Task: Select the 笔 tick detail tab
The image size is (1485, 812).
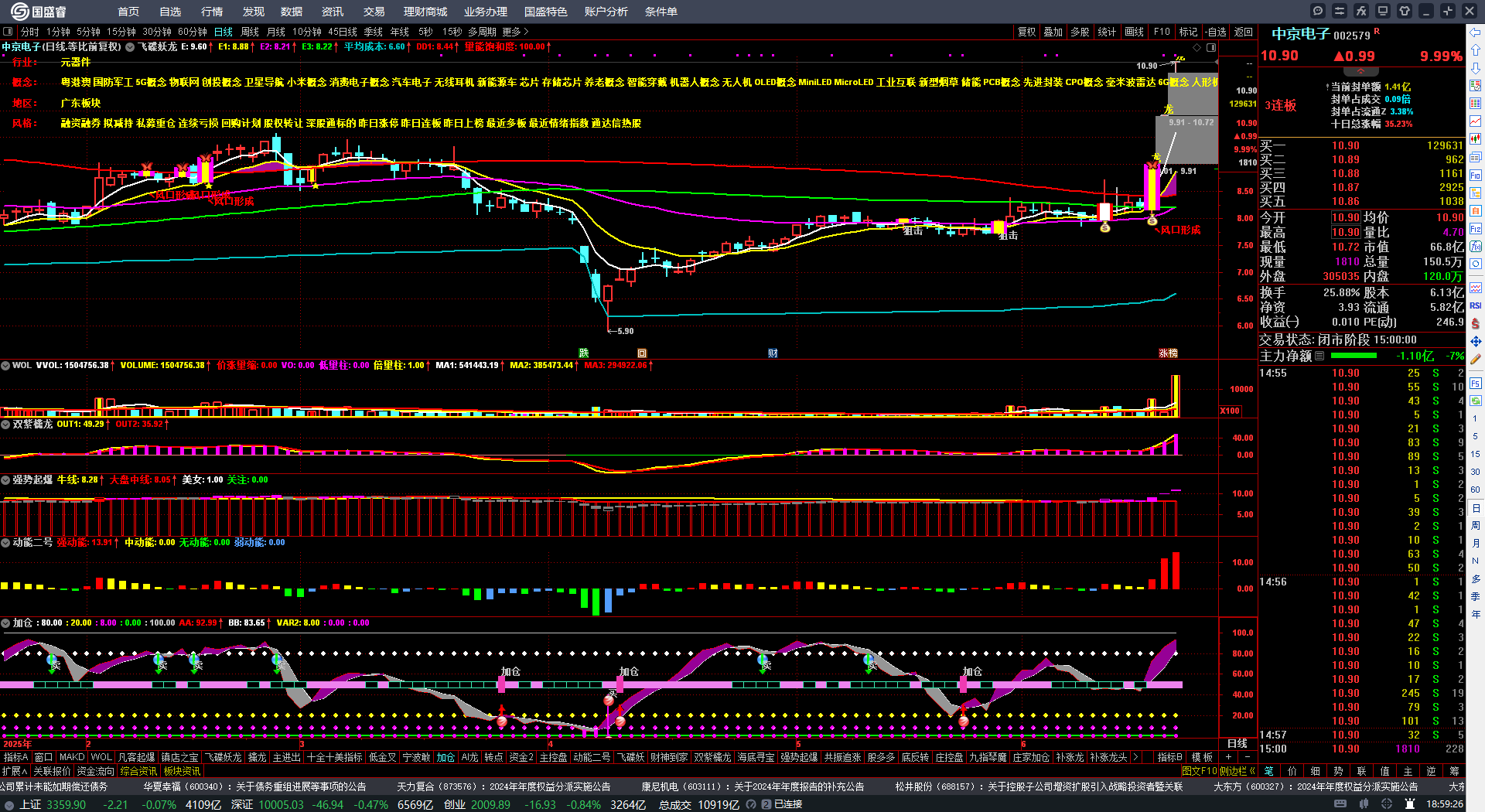Action: [x=1269, y=771]
